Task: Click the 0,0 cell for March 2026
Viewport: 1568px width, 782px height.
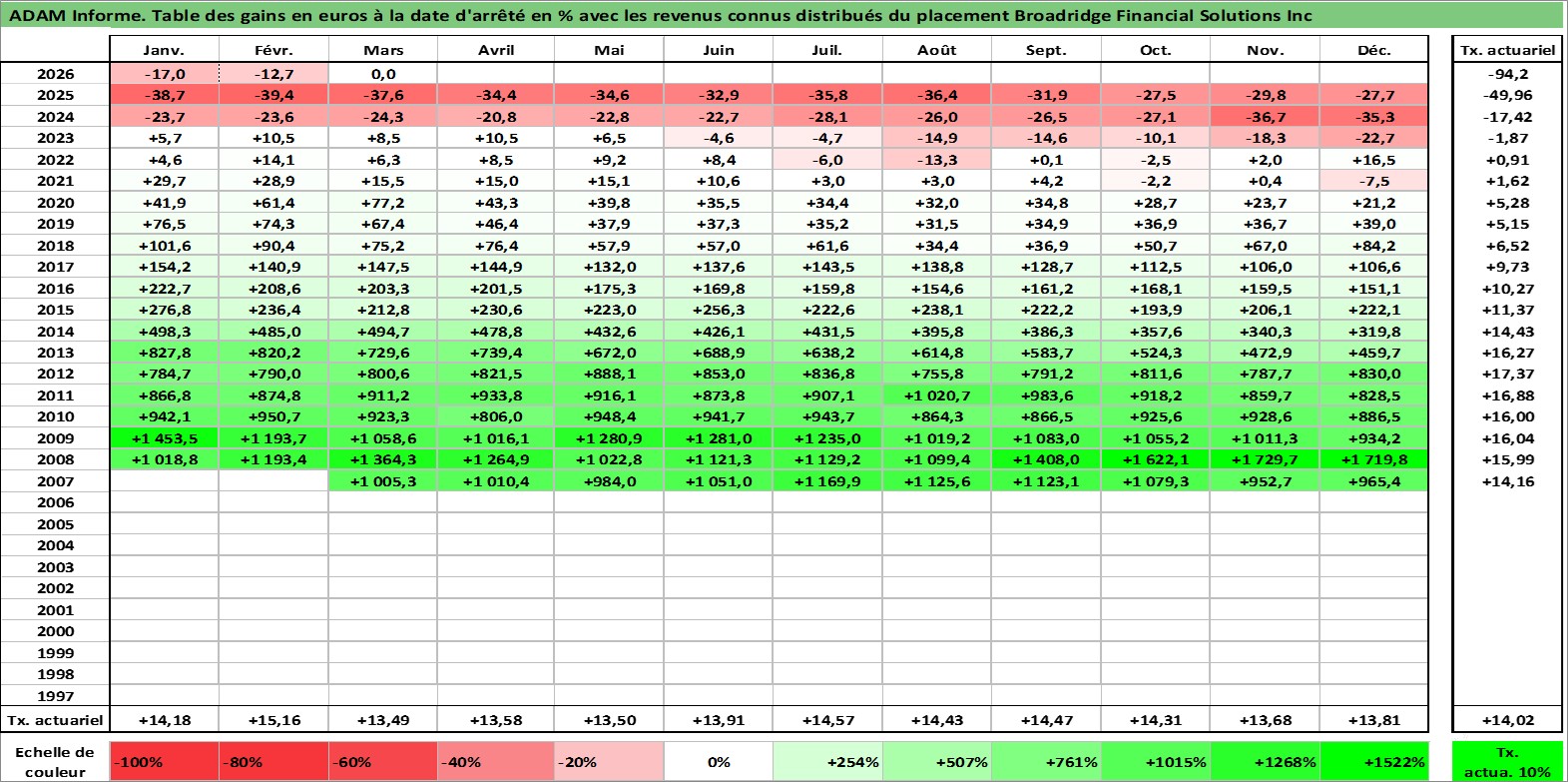Action: click(383, 74)
